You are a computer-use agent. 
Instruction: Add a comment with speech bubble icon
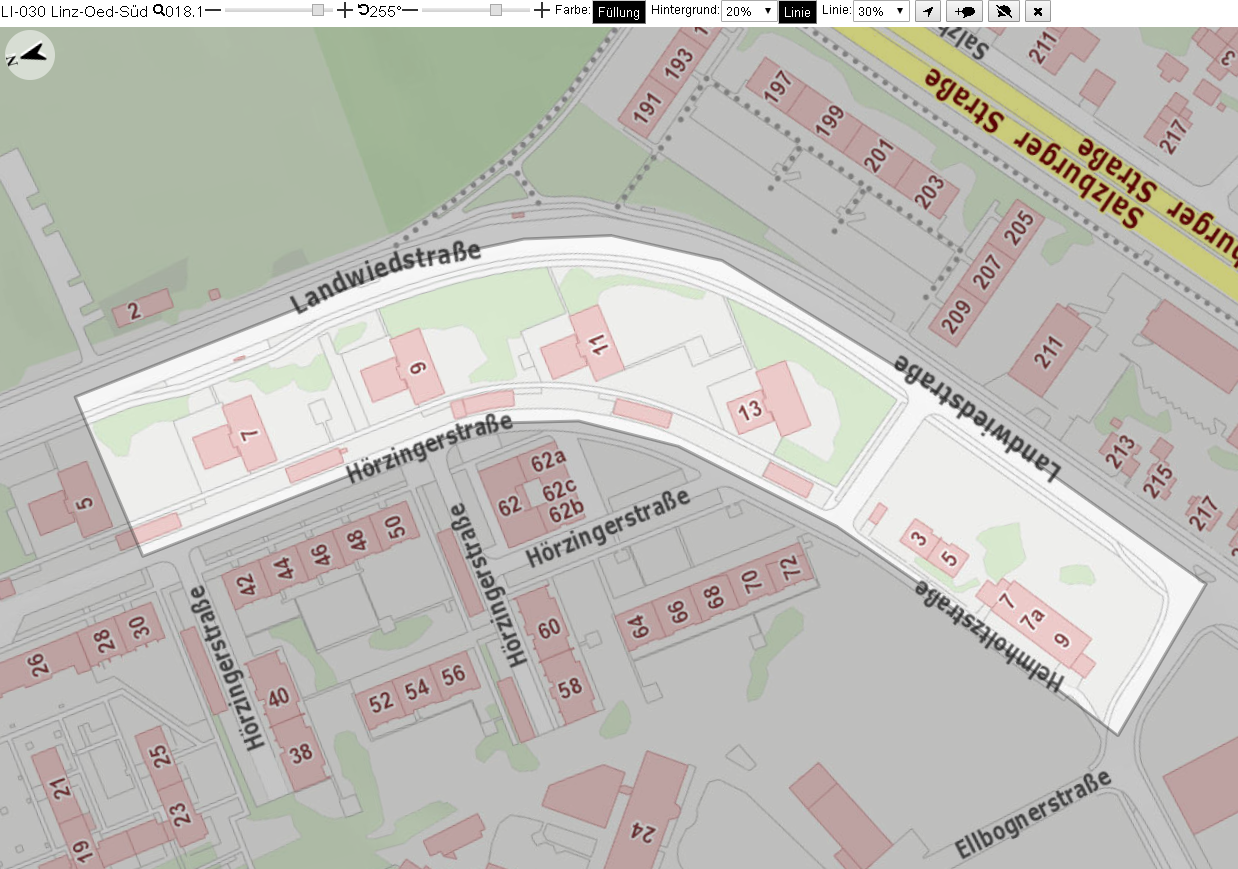(965, 12)
